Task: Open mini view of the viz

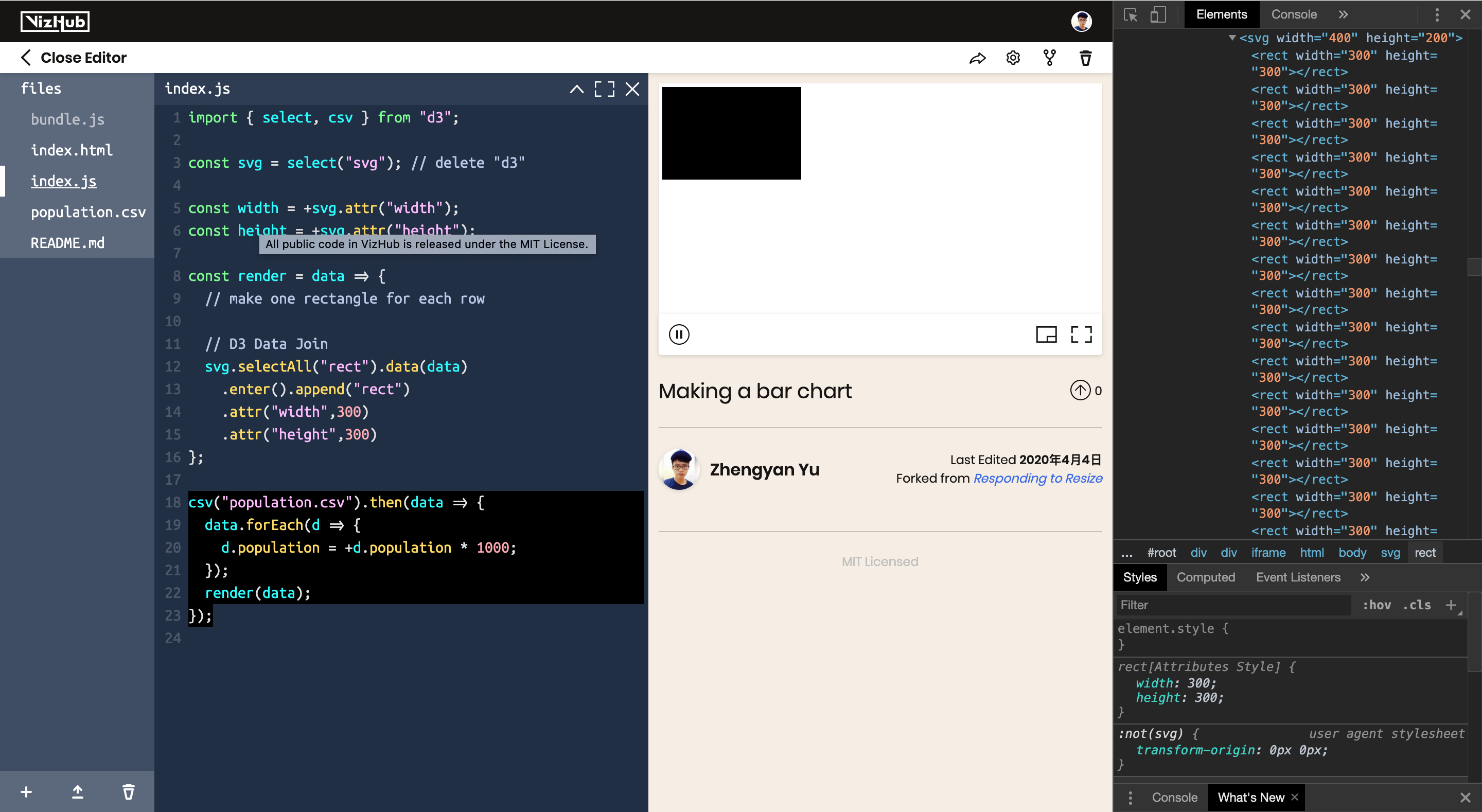Action: [1046, 334]
